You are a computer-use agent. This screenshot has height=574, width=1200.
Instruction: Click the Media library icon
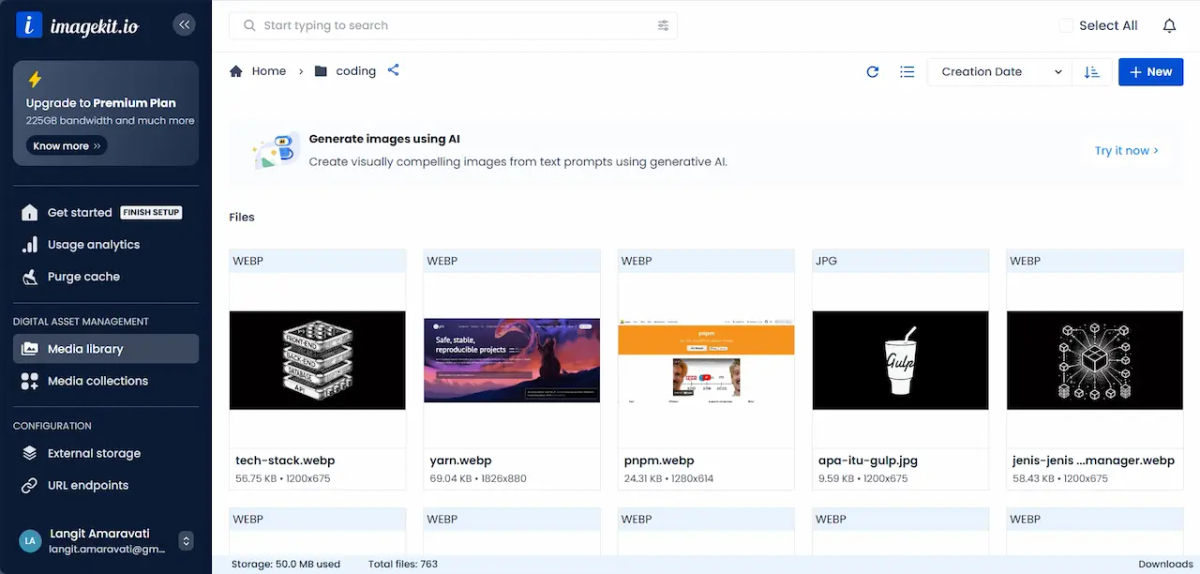click(29, 349)
